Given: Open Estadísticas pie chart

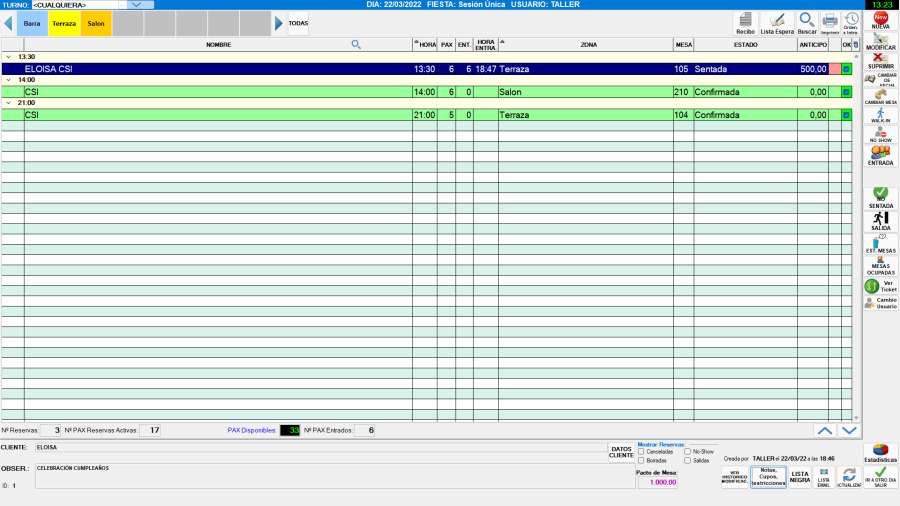Looking at the screenshot, I should (880, 453).
